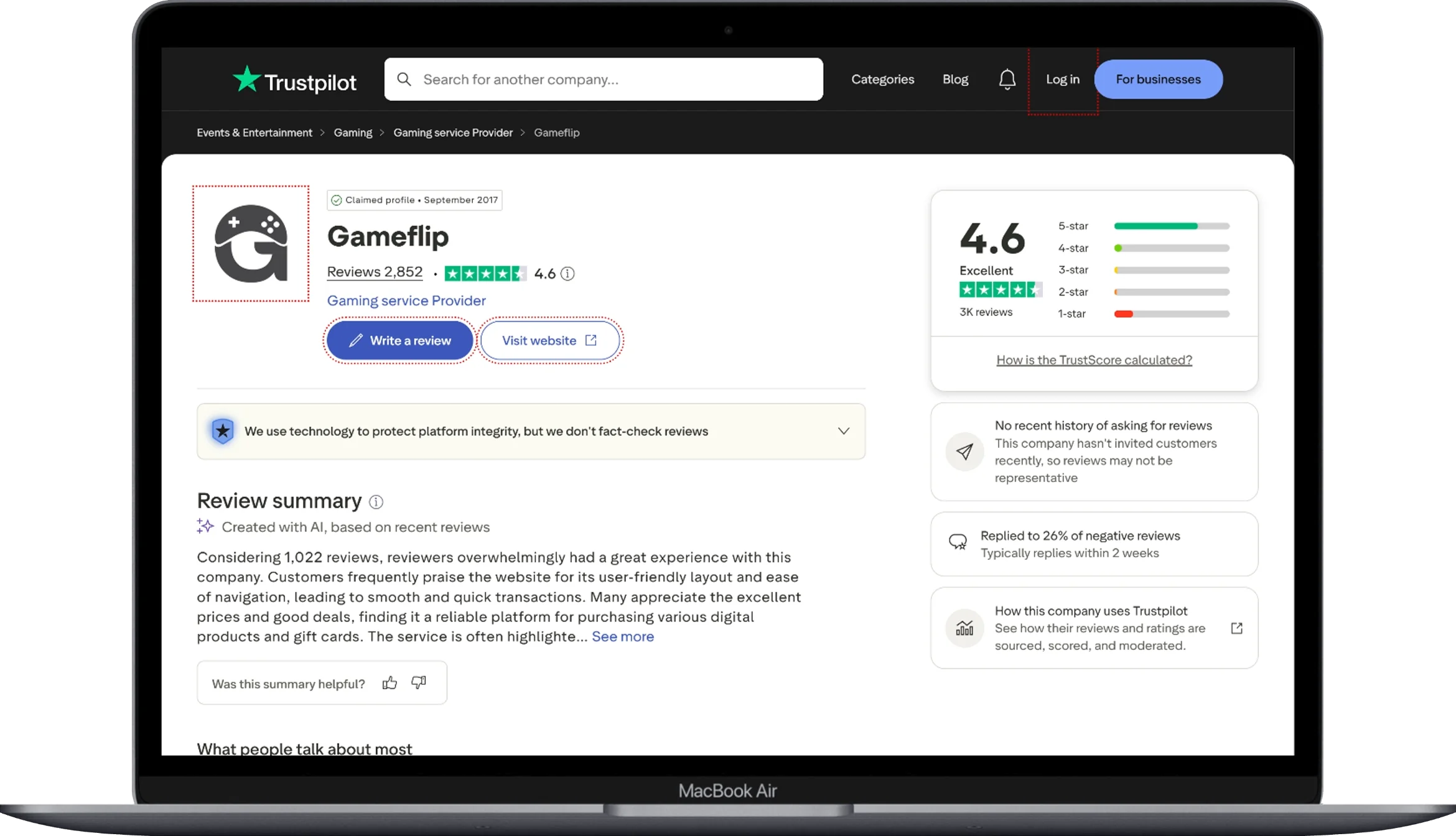This screenshot has height=836, width=1456.
Task: Expand the platform integrity notice chevron
Action: click(x=843, y=431)
